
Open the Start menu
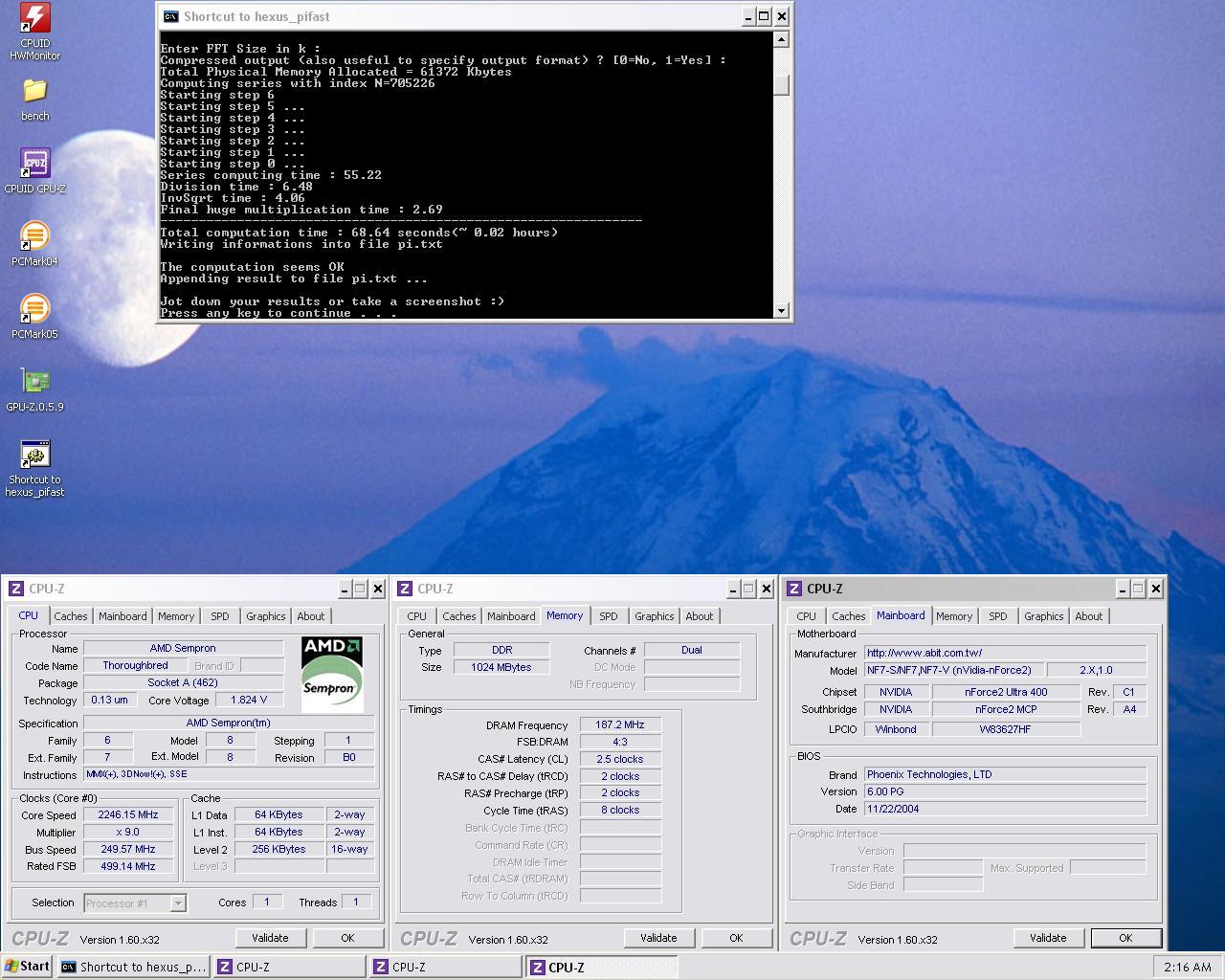click(x=27, y=967)
